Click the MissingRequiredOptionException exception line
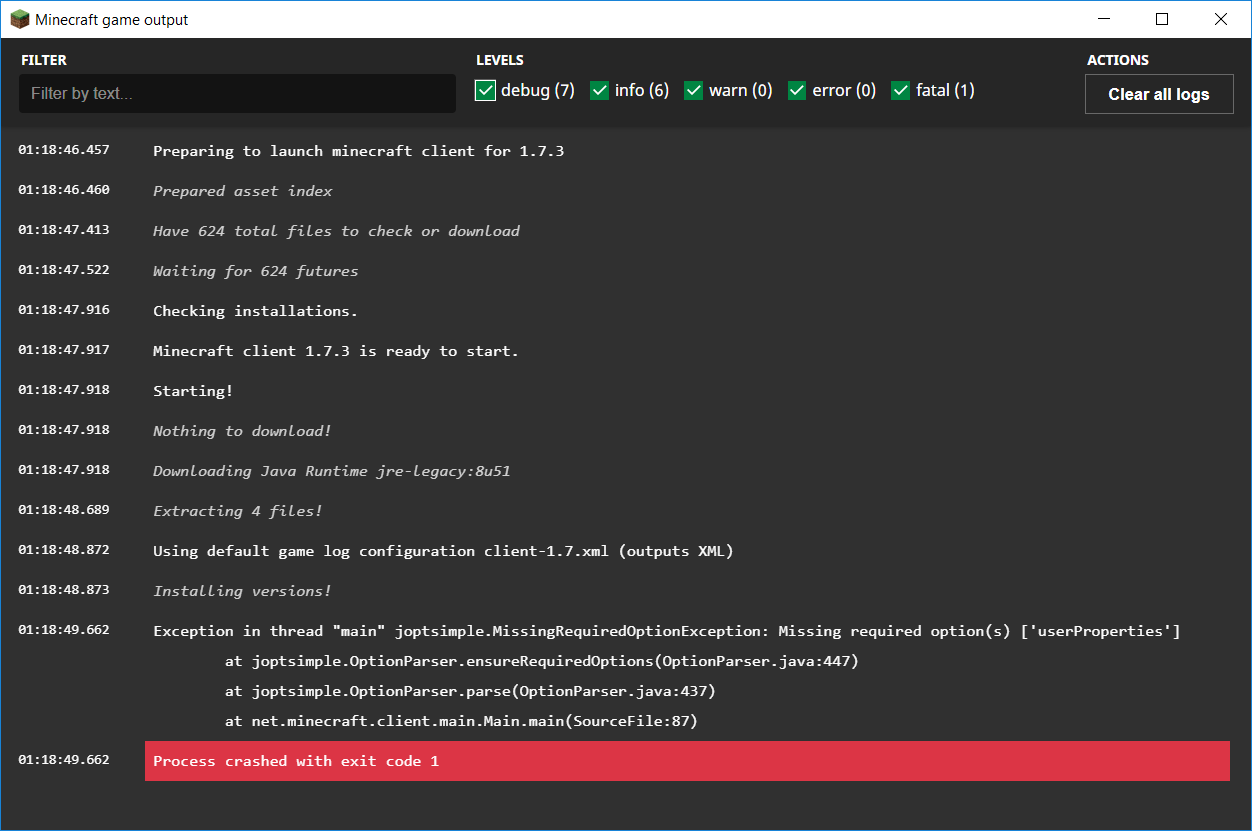1252x831 pixels. [x=667, y=631]
